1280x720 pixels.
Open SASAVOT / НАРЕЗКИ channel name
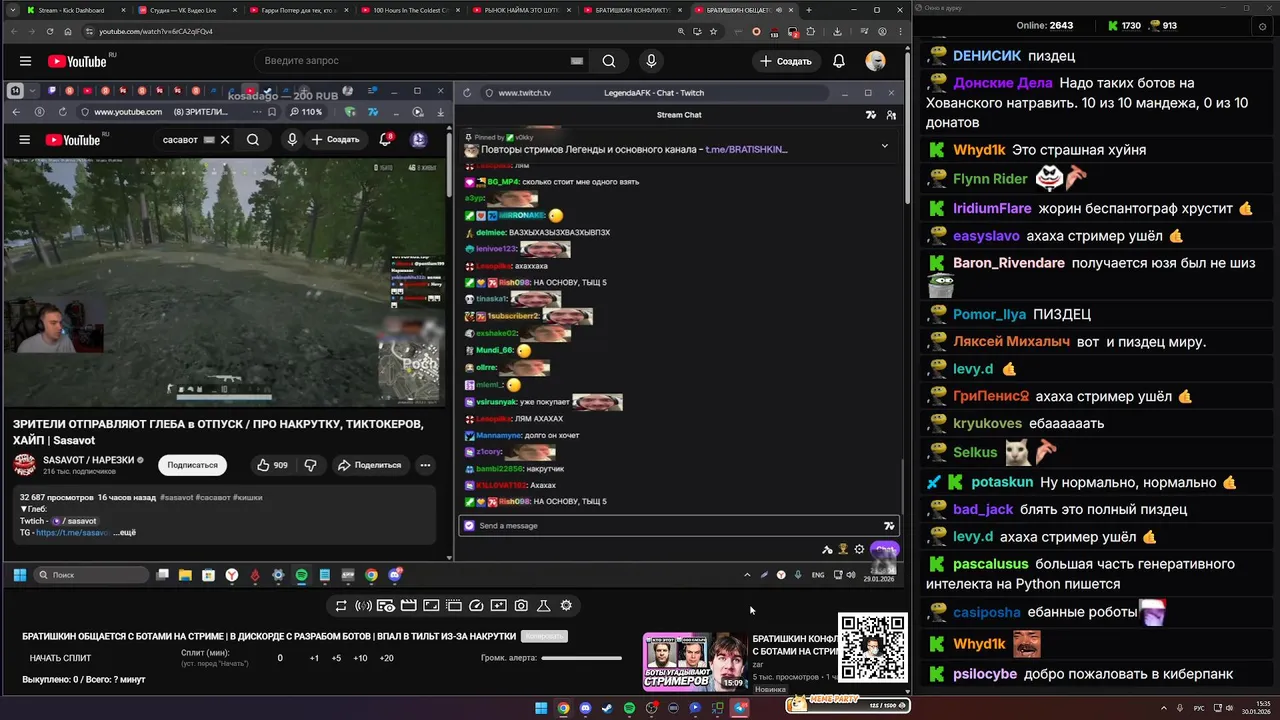(x=88, y=460)
